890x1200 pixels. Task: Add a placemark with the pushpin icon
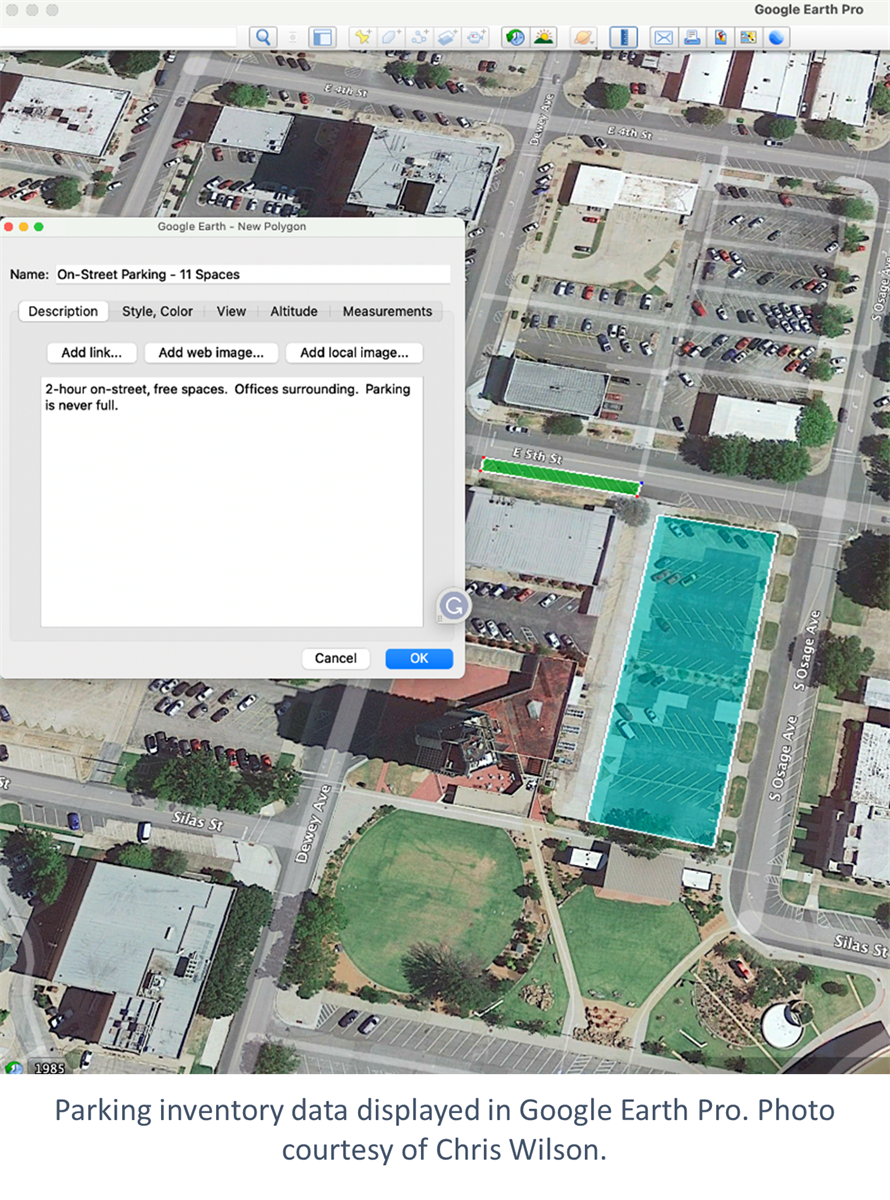click(363, 37)
